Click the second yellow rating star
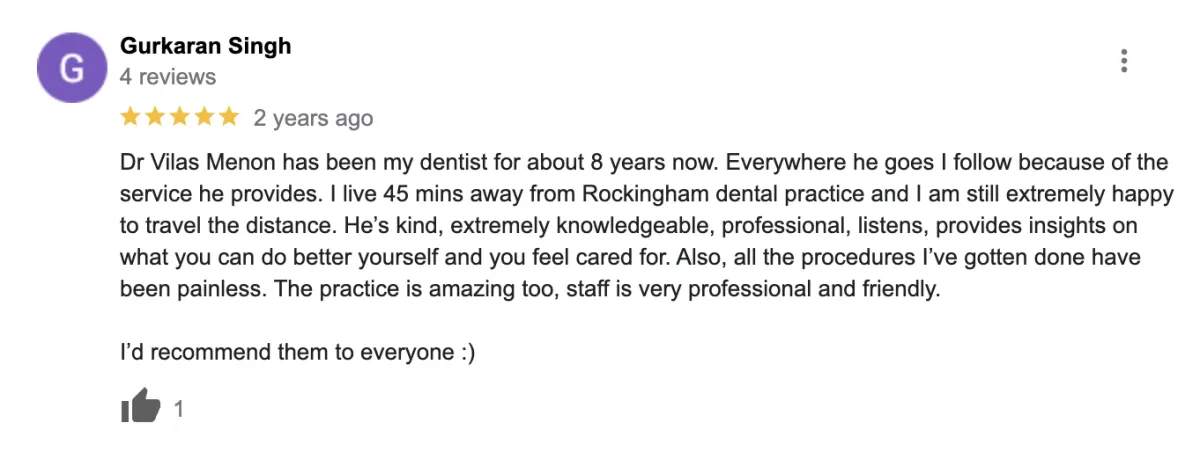The width and height of the screenshot is (1200, 452). (155, 117)
